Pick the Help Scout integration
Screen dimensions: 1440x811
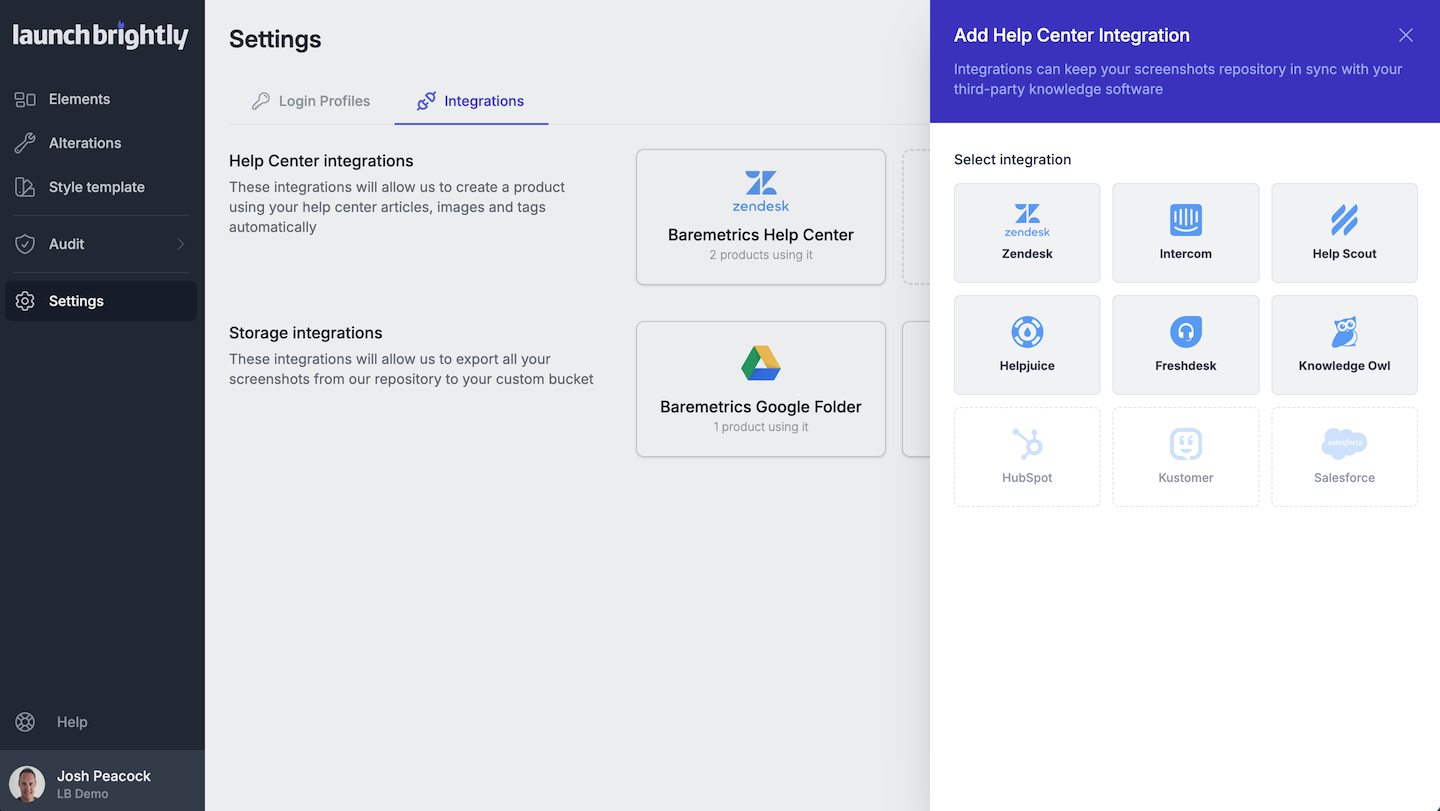(1344, 232)
